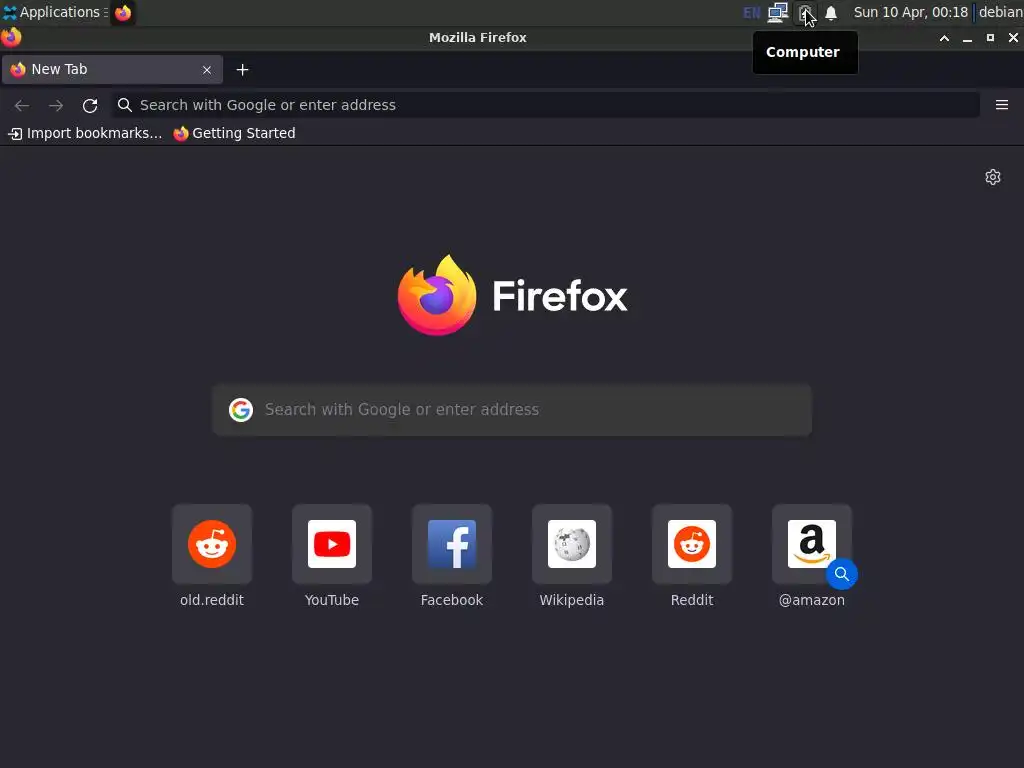Click the clock showing Sun 10 Apr
This screenshot has width=1024, height=768.
(x=910, y=12)
